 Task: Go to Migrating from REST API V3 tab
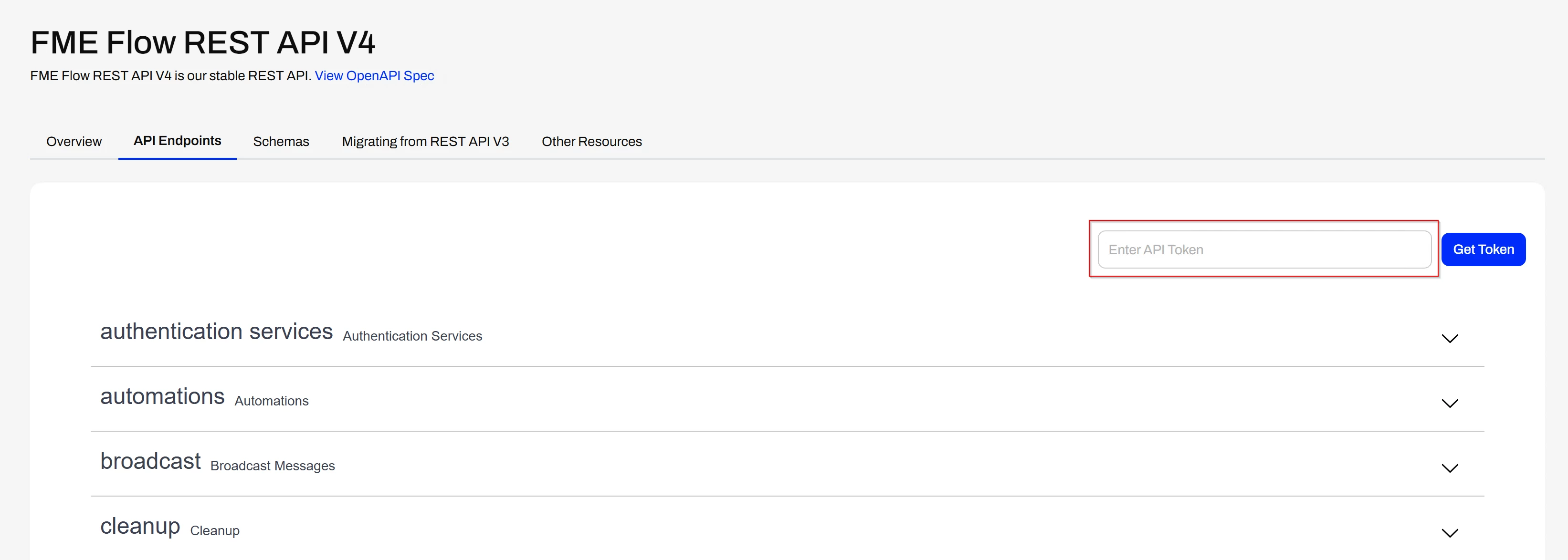coord(425,142)
